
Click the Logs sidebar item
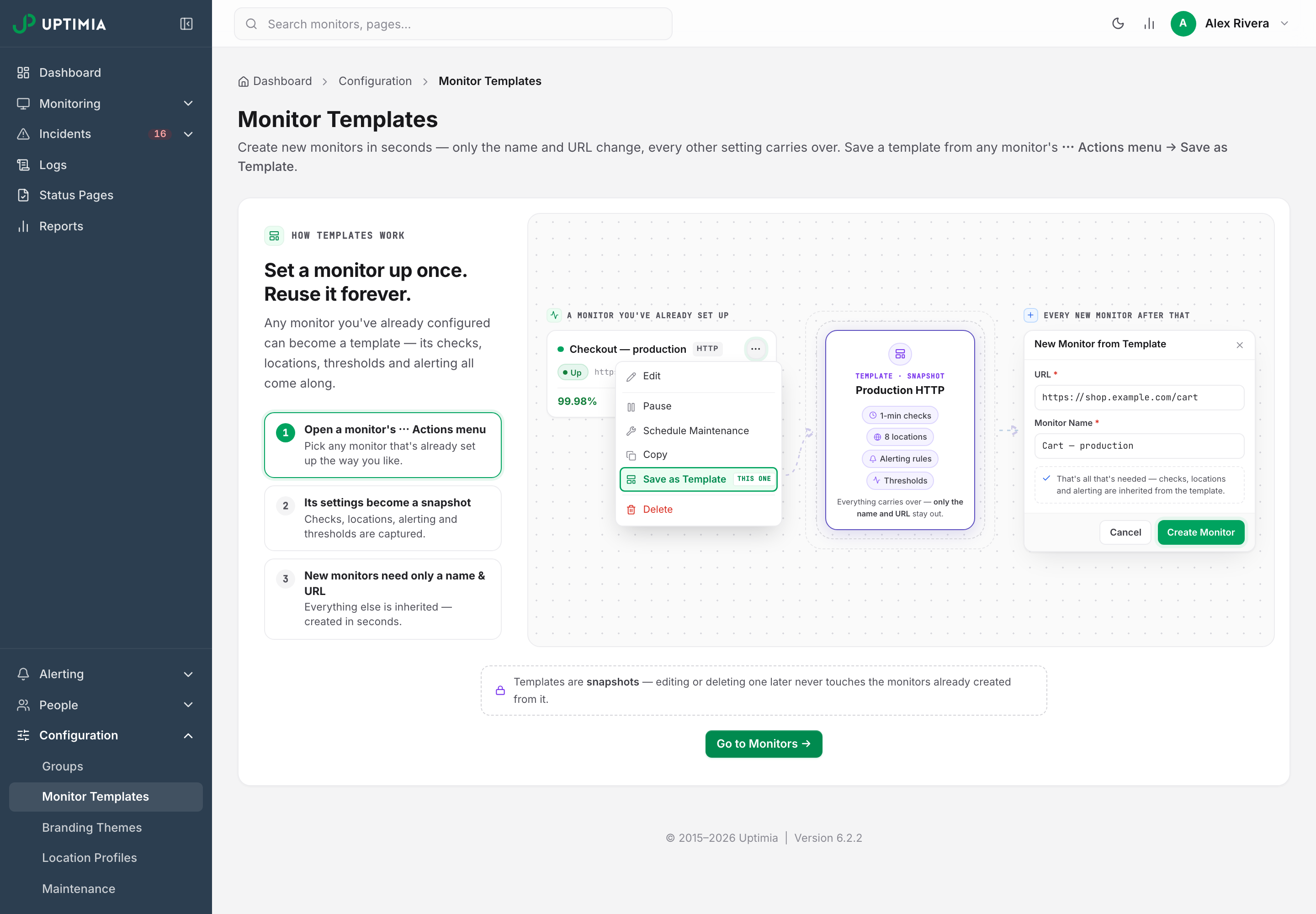coord(106,165)
